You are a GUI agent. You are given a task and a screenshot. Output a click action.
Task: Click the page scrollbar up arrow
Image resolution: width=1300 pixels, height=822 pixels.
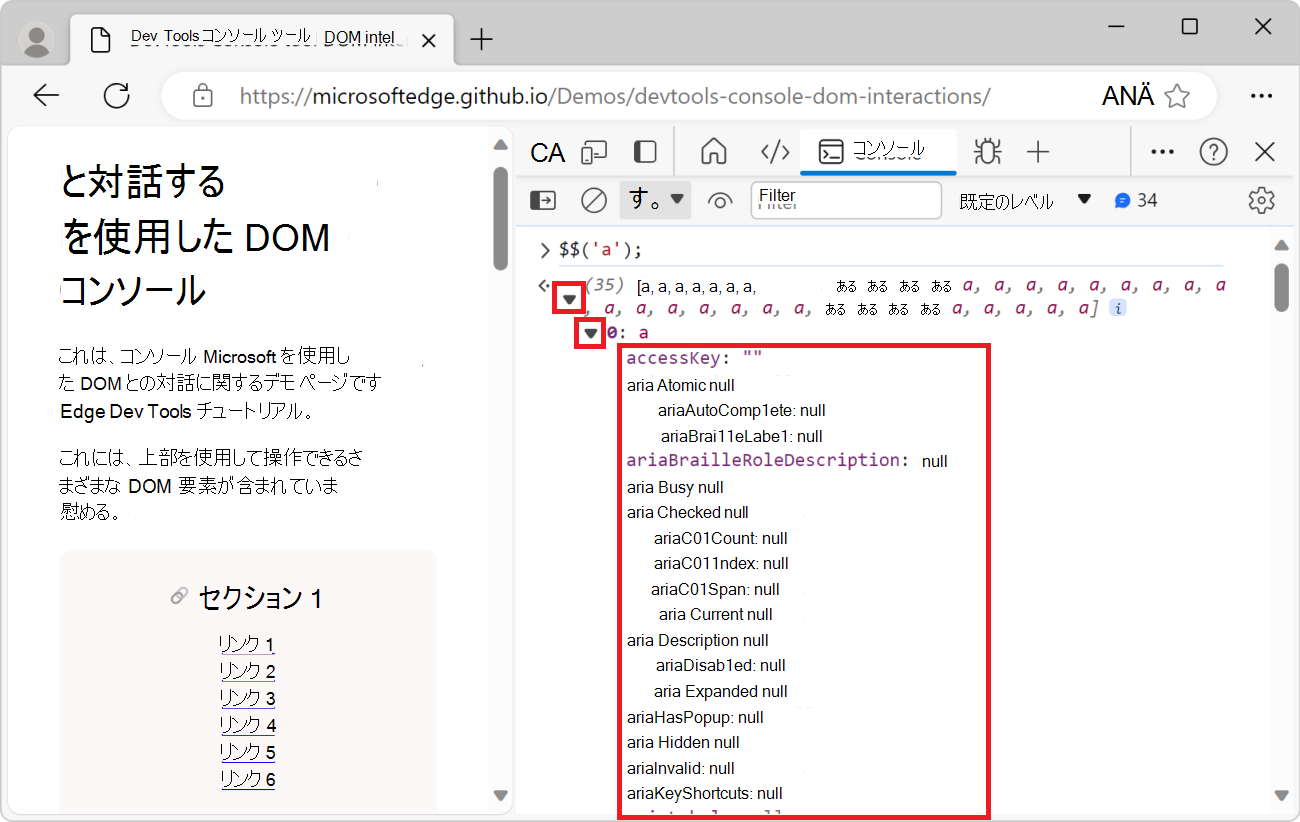tap(501, 145)
